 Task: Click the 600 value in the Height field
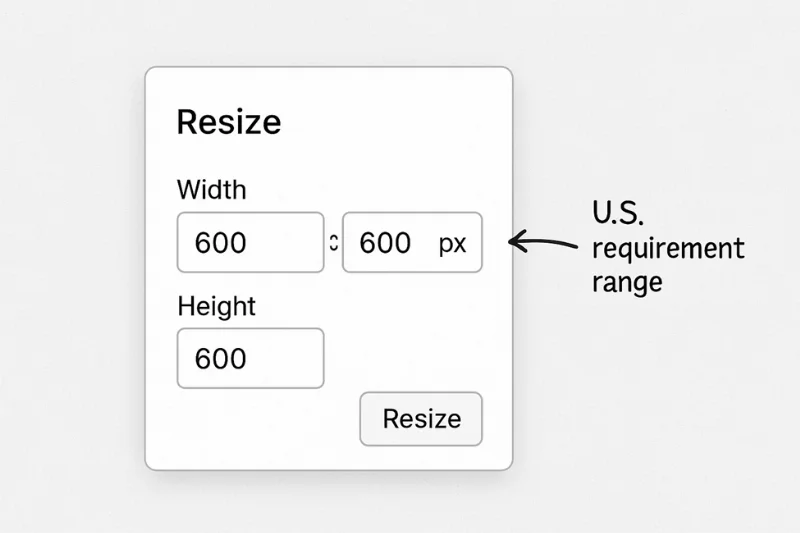point(220,359)
